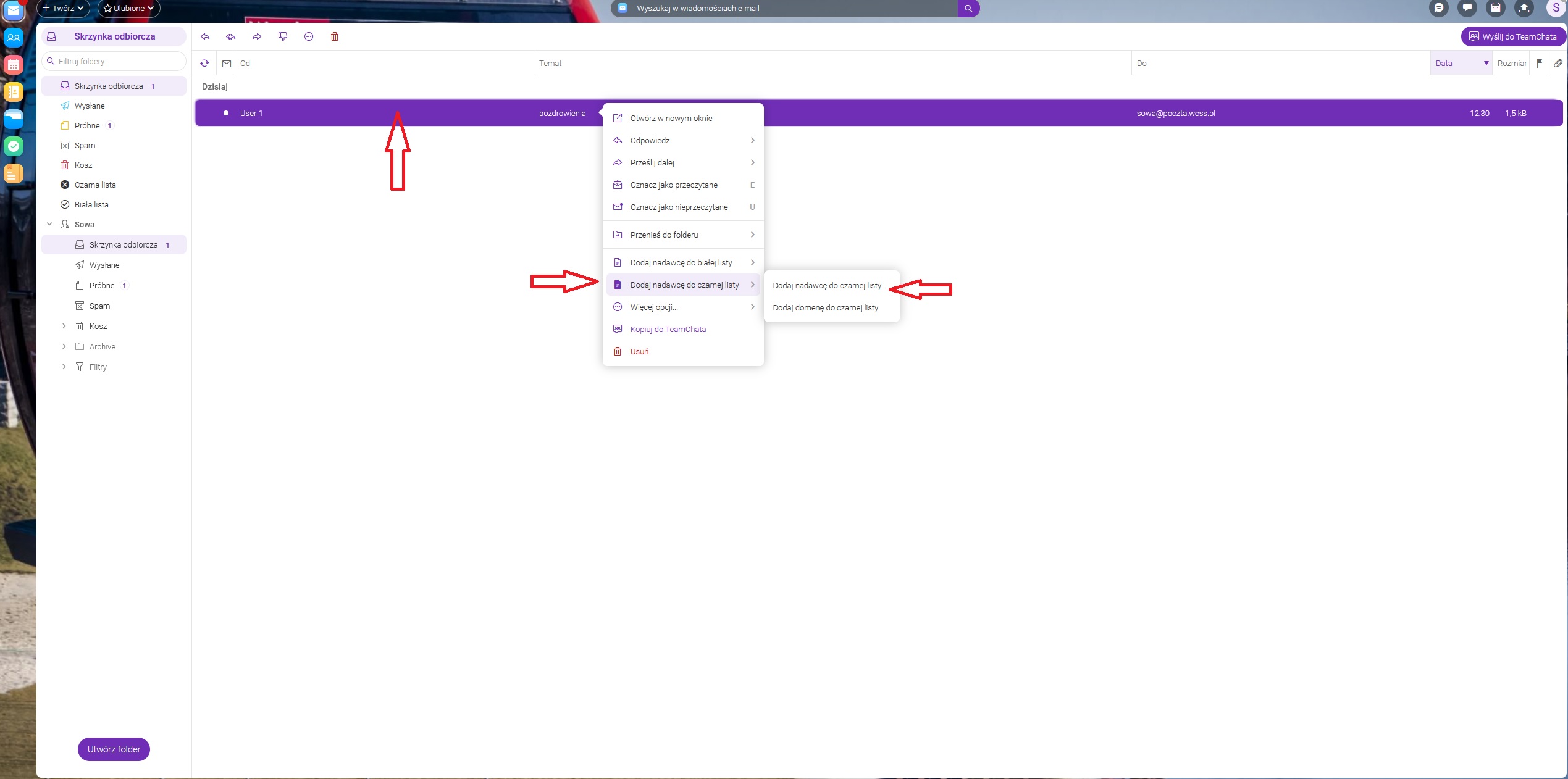This screenshot has height=779, width=1568.
Task: Click the Utwórz folder button
Action: (x=114, y=749)
